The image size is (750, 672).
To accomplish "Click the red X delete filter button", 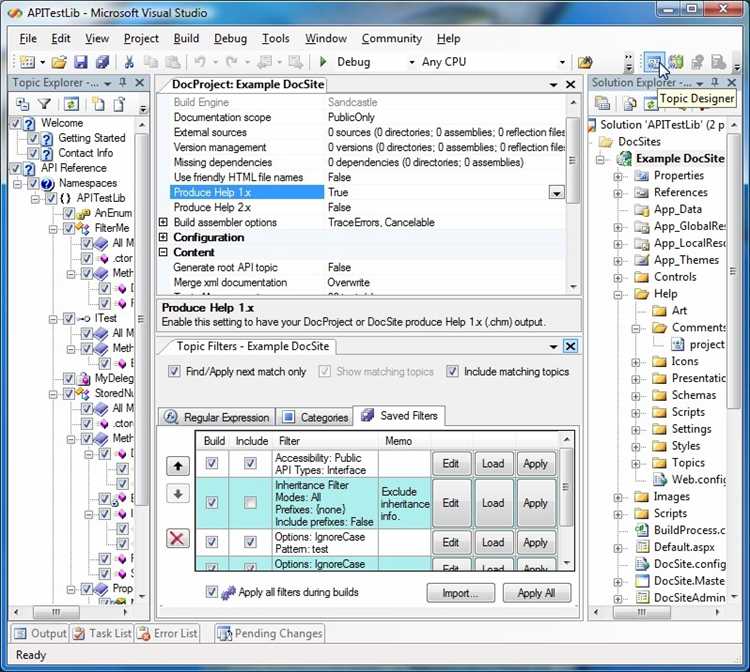I will [177, 539].
